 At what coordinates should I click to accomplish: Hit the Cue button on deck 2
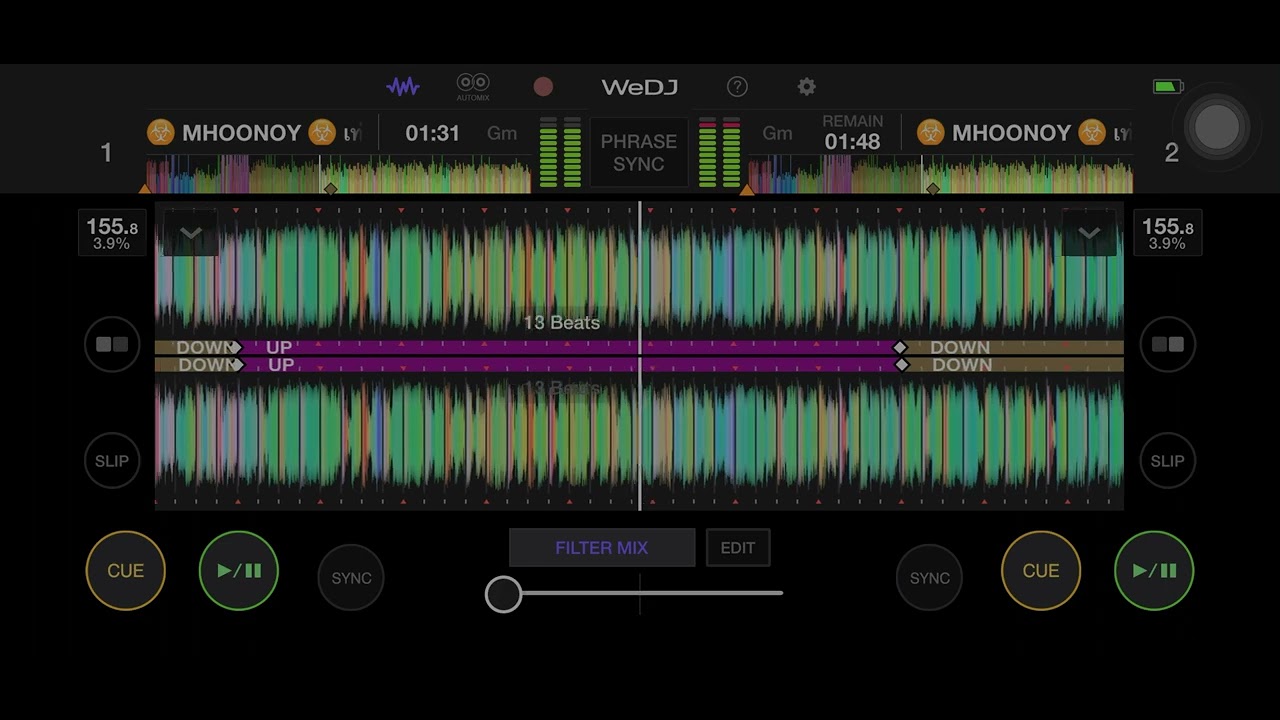(1041, 571)
